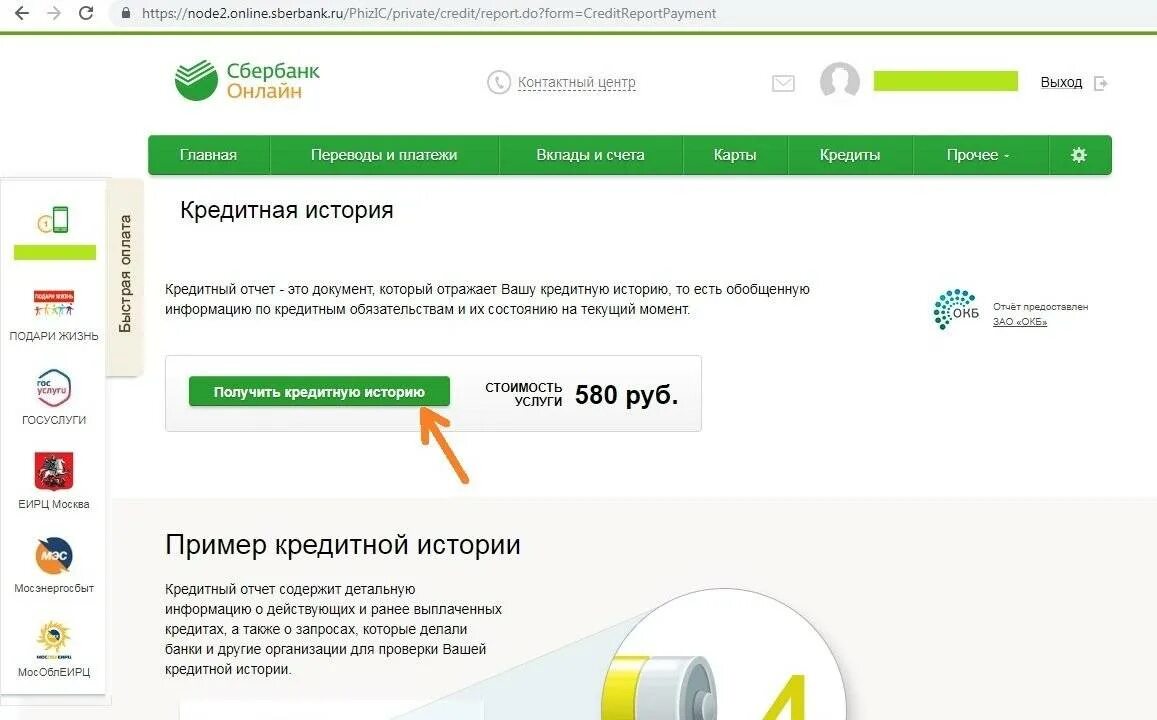Switch to Вклады и счета tab
This screenshot has width=1157, height=720.
590,155
